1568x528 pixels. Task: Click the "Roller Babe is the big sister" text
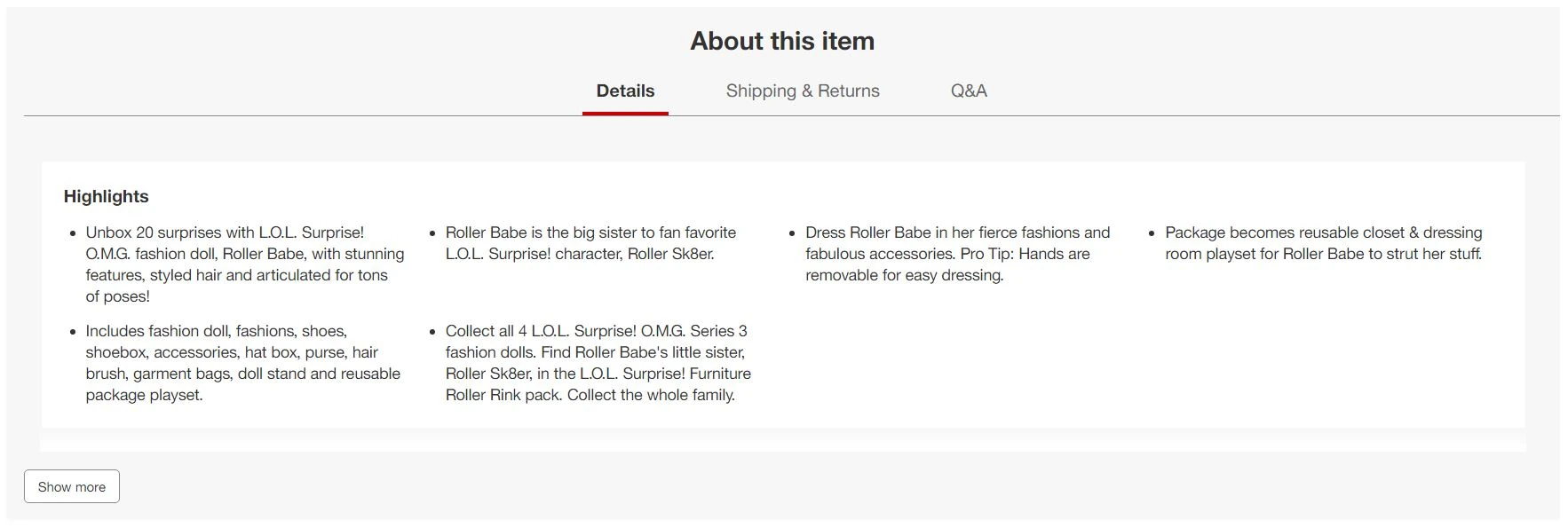tap(590, 243)
